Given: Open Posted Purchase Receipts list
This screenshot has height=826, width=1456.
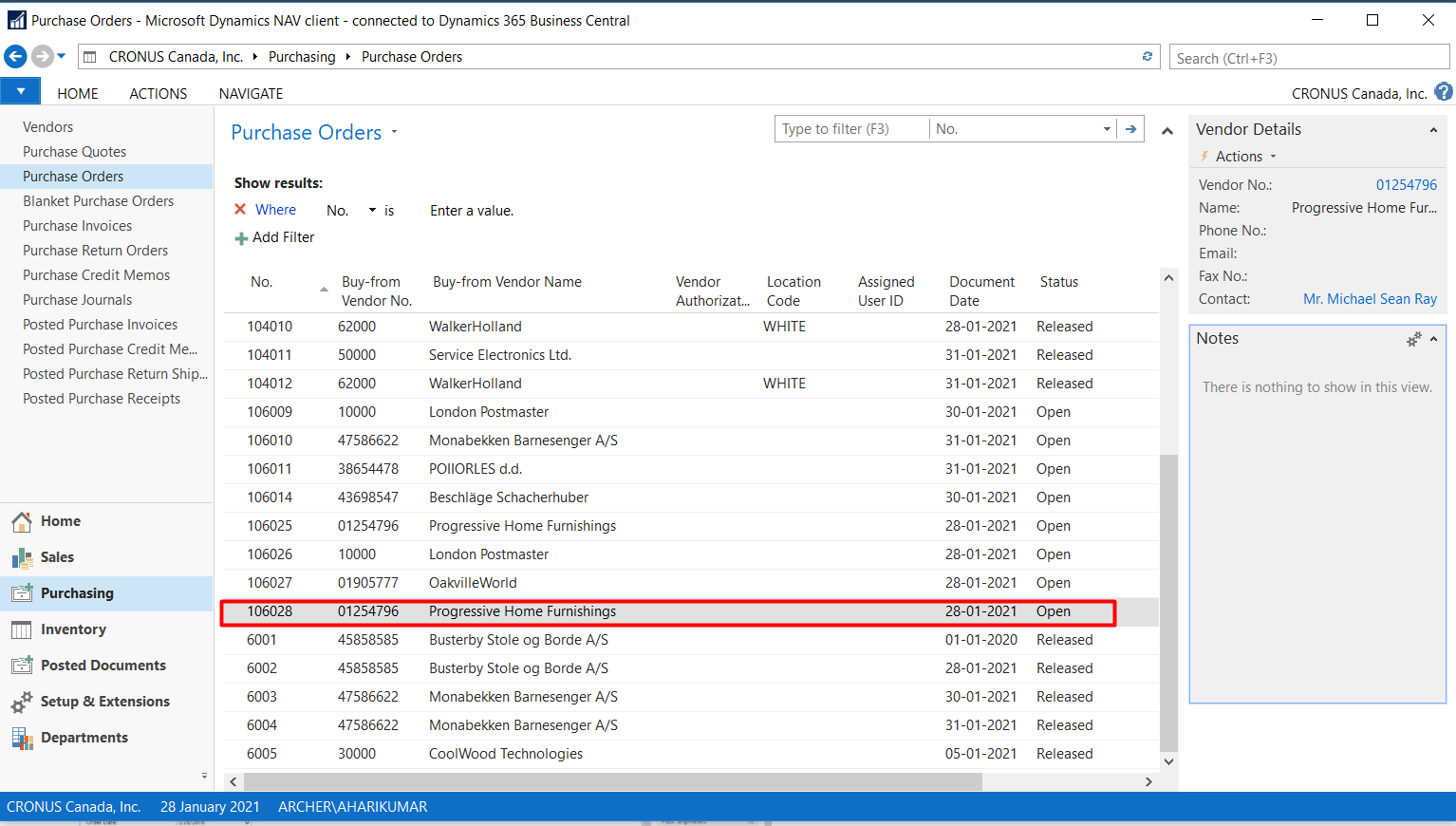Looking at the screenshot, I should tap(102, 399).
